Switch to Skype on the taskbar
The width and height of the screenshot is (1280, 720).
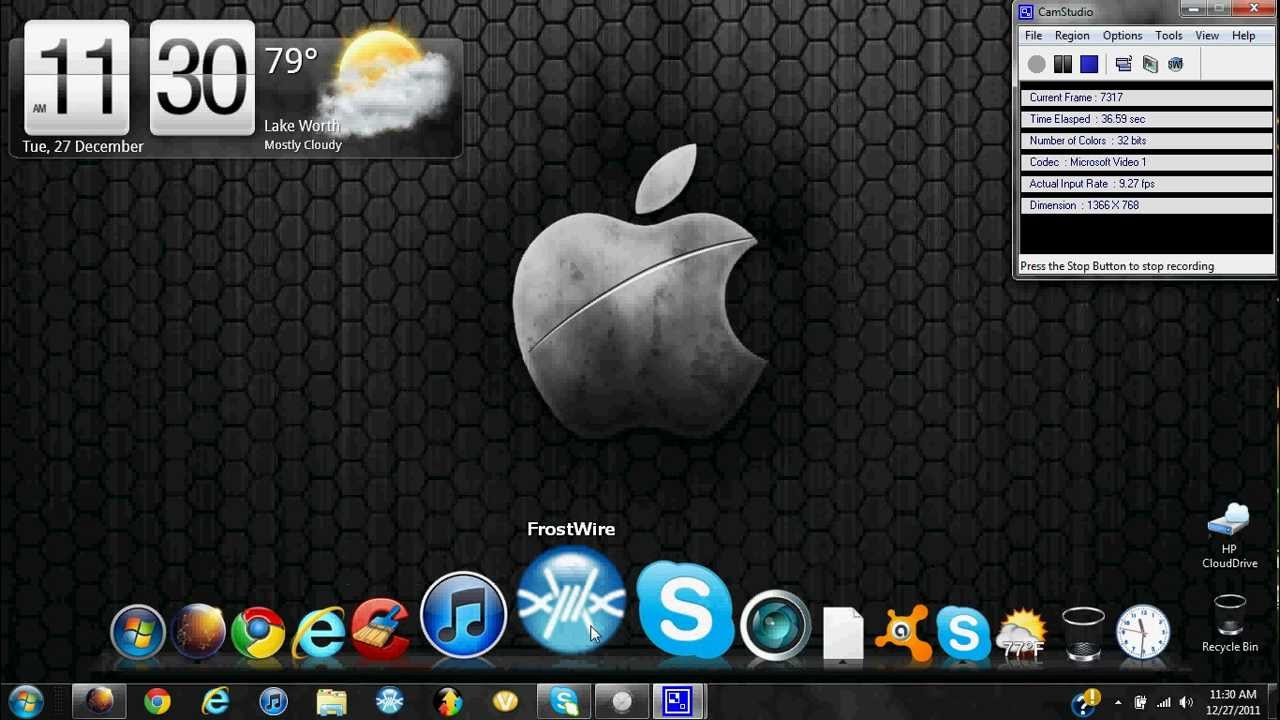point(564,702)
